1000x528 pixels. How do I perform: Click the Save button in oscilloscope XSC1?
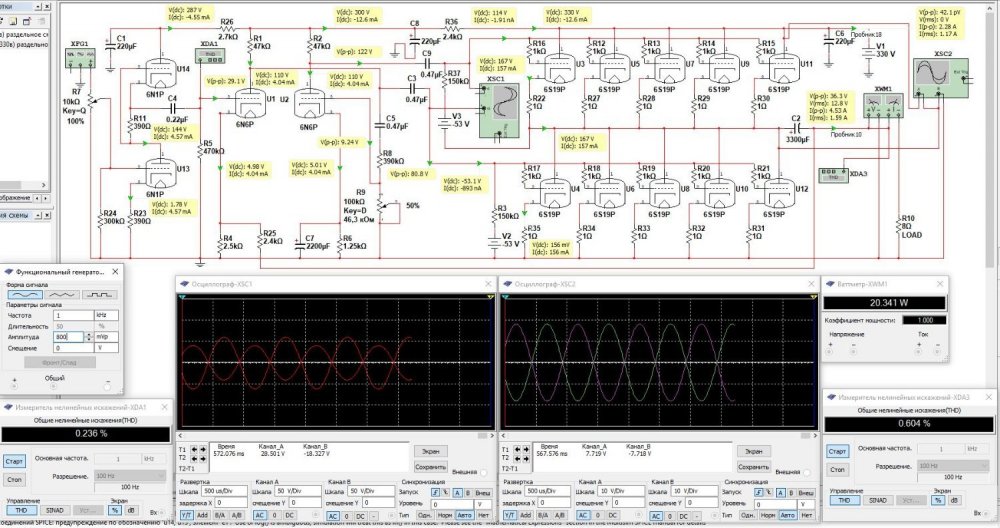(430, 466)
